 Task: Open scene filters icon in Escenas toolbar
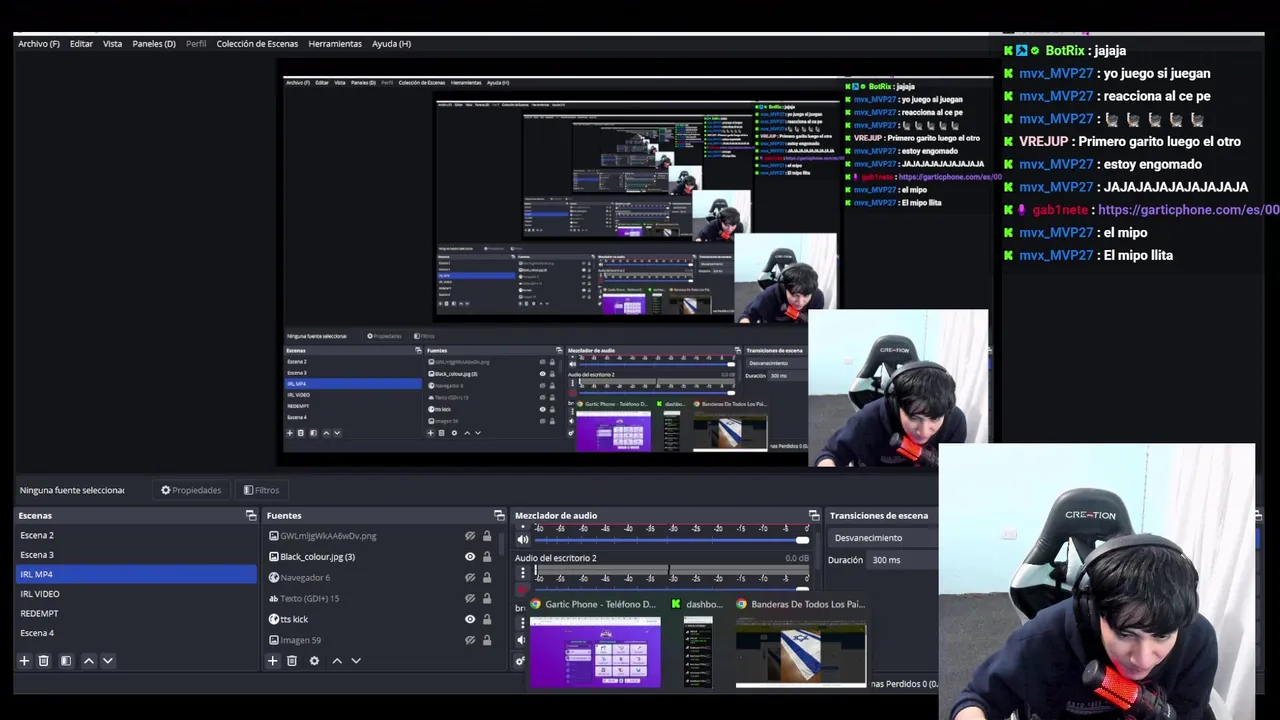[66, 661]
